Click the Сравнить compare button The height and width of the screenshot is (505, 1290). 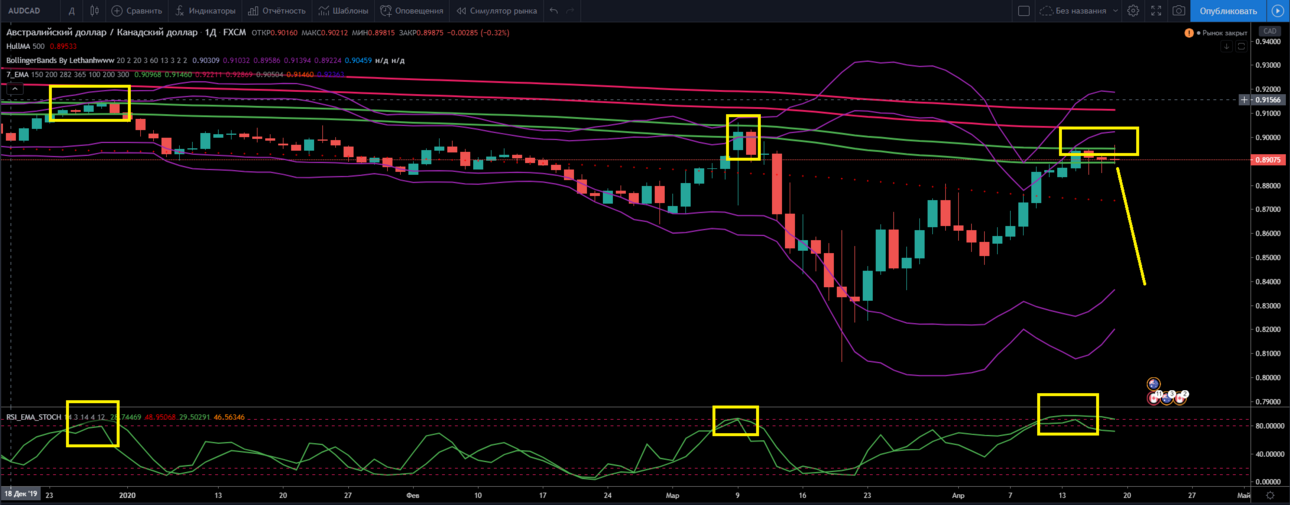click(138, 11)
